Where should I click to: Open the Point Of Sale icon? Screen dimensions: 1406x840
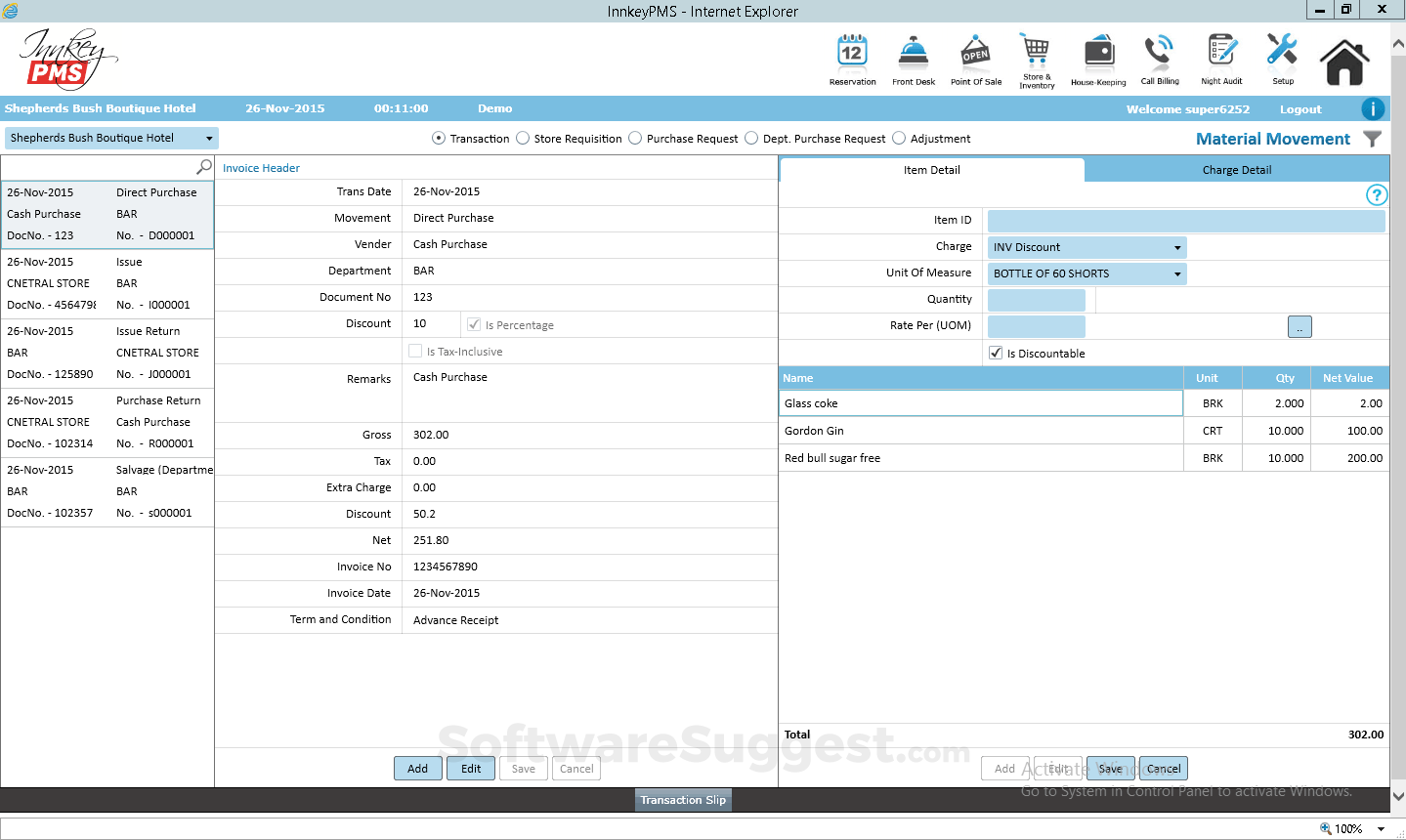975,52
